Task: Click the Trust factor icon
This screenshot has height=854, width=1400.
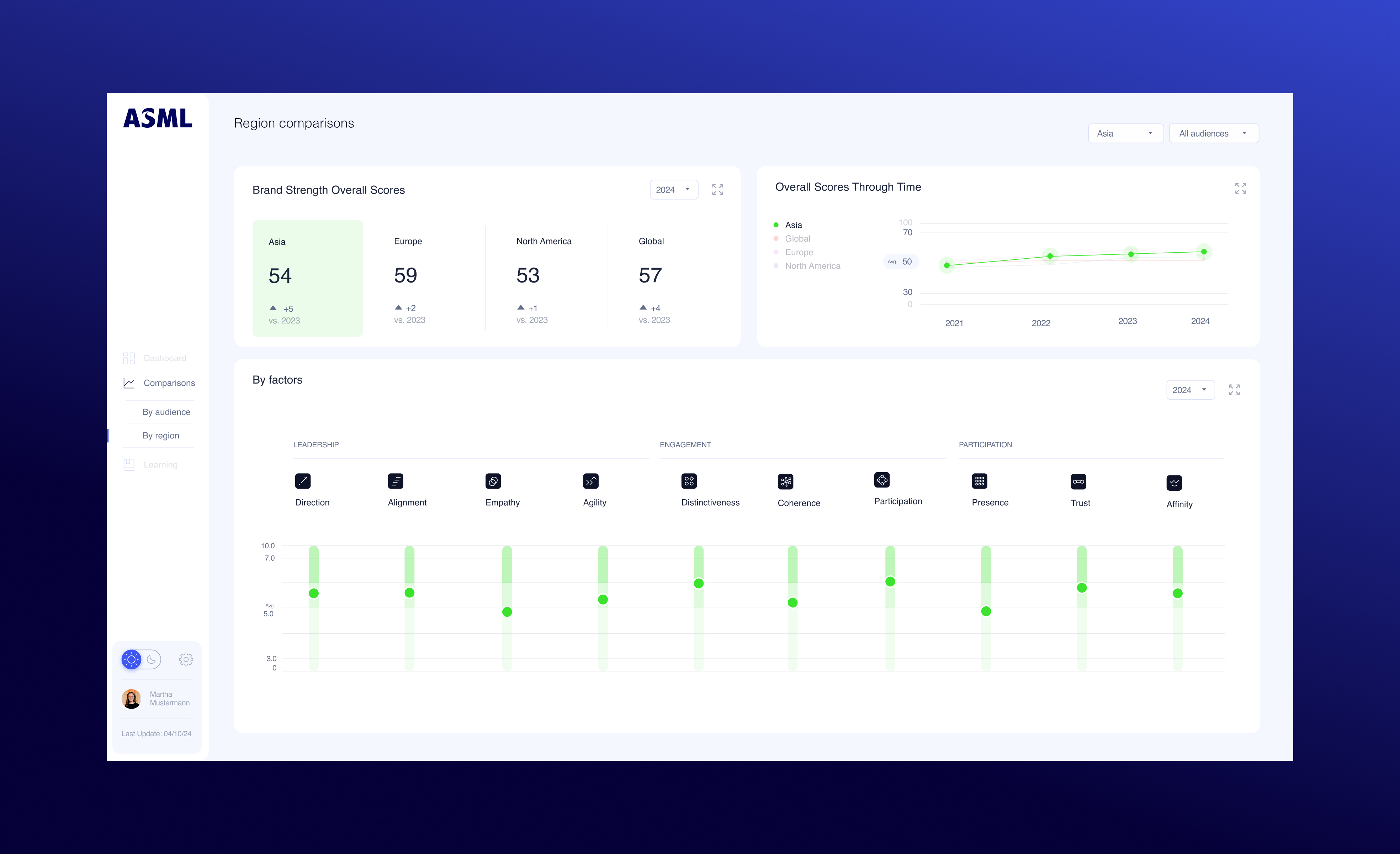Action: tap(1078, 481)
